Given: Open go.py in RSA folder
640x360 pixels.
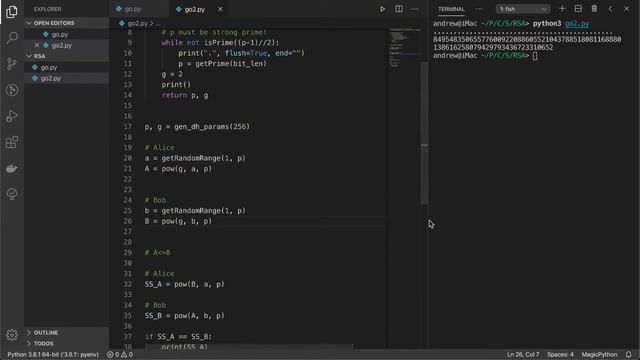Looking at the screenshot, I should pyautogui.click(x=49, y=67).
